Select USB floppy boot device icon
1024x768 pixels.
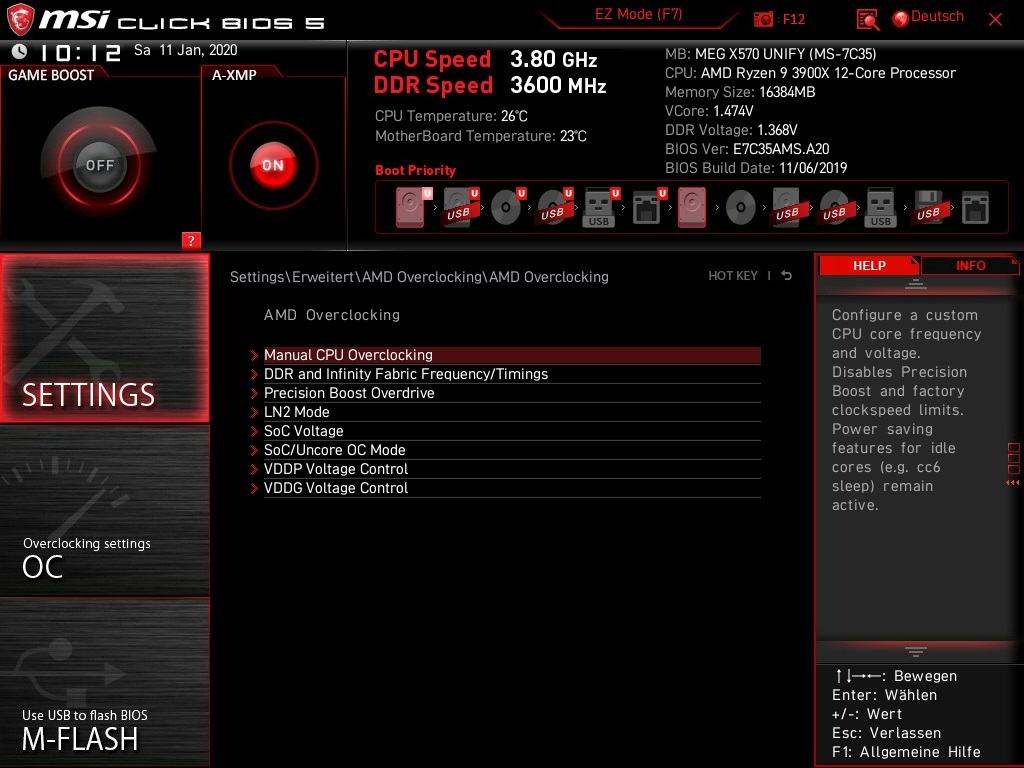(x=928, y=207)
